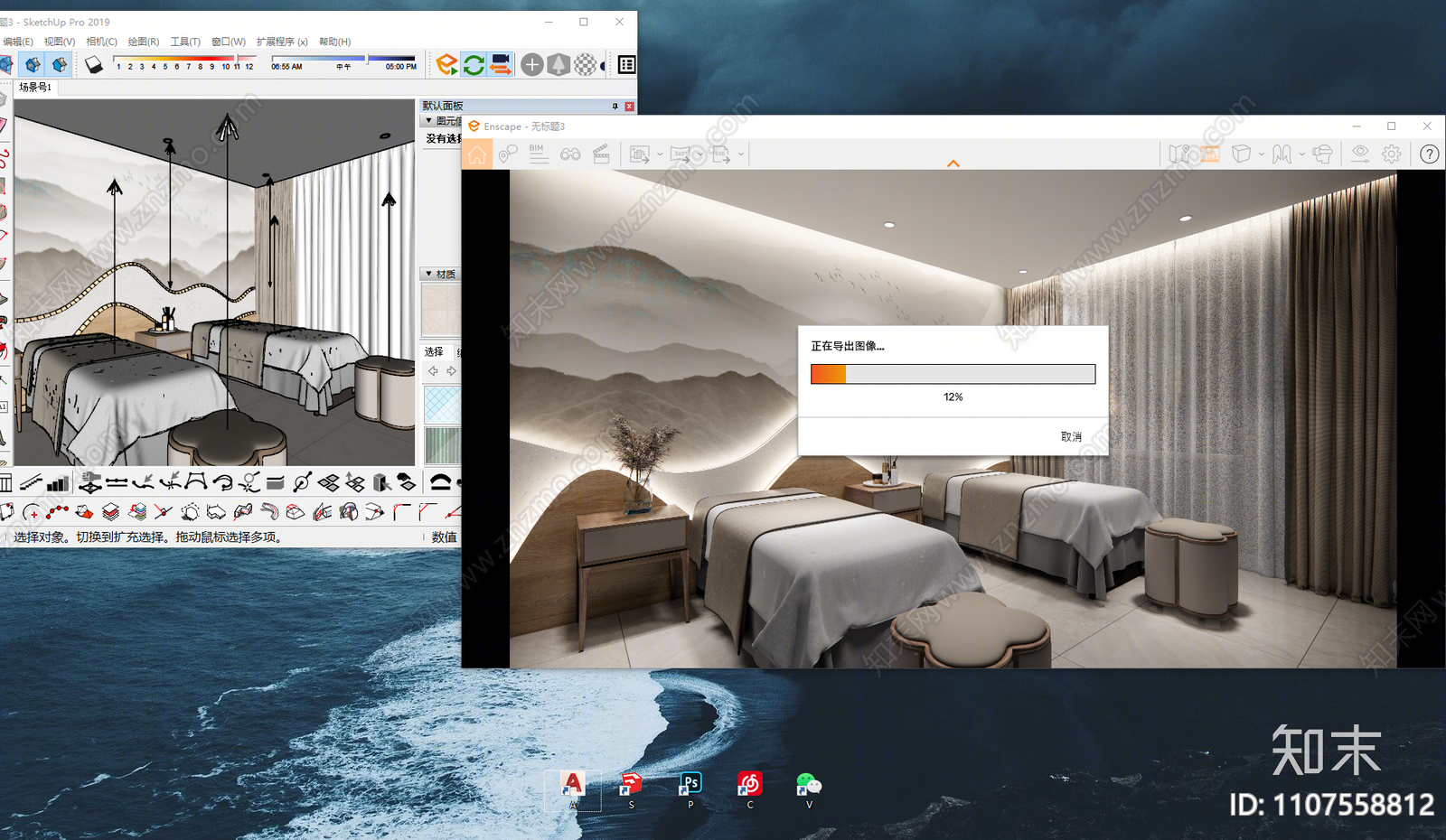Screen dimensions: 1446x840
Task: Expand the 360 panorama dropdown arrow
Action: pyautogui.click(x=700, y=154)
